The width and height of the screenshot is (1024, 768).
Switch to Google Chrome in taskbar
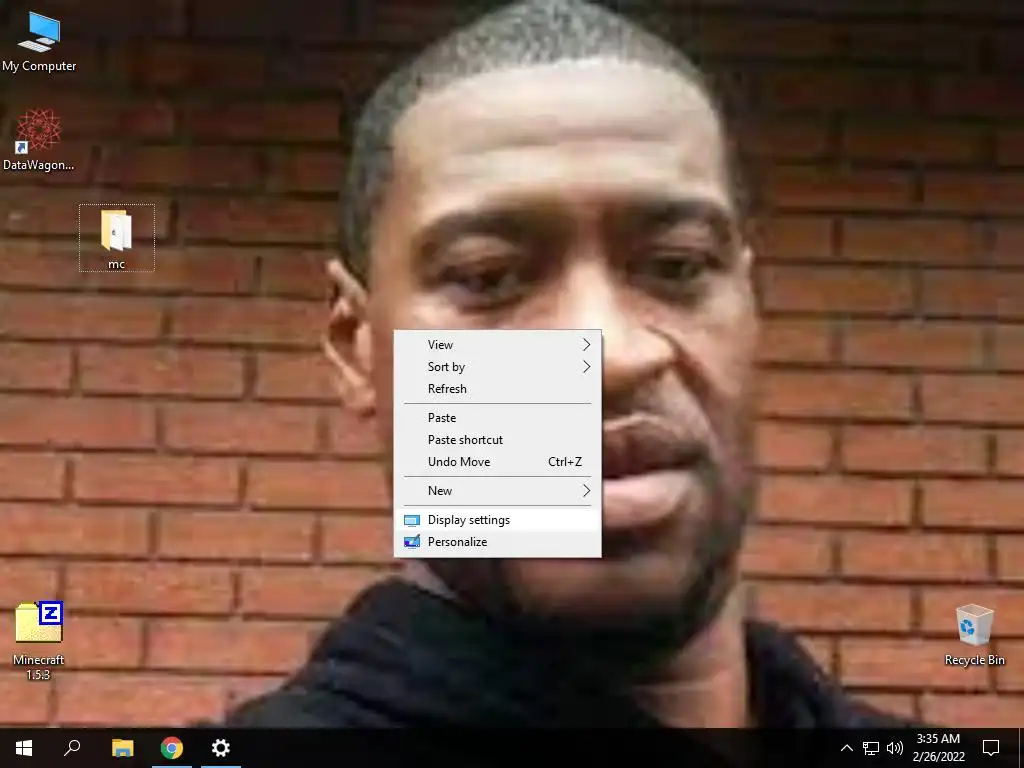172,748
